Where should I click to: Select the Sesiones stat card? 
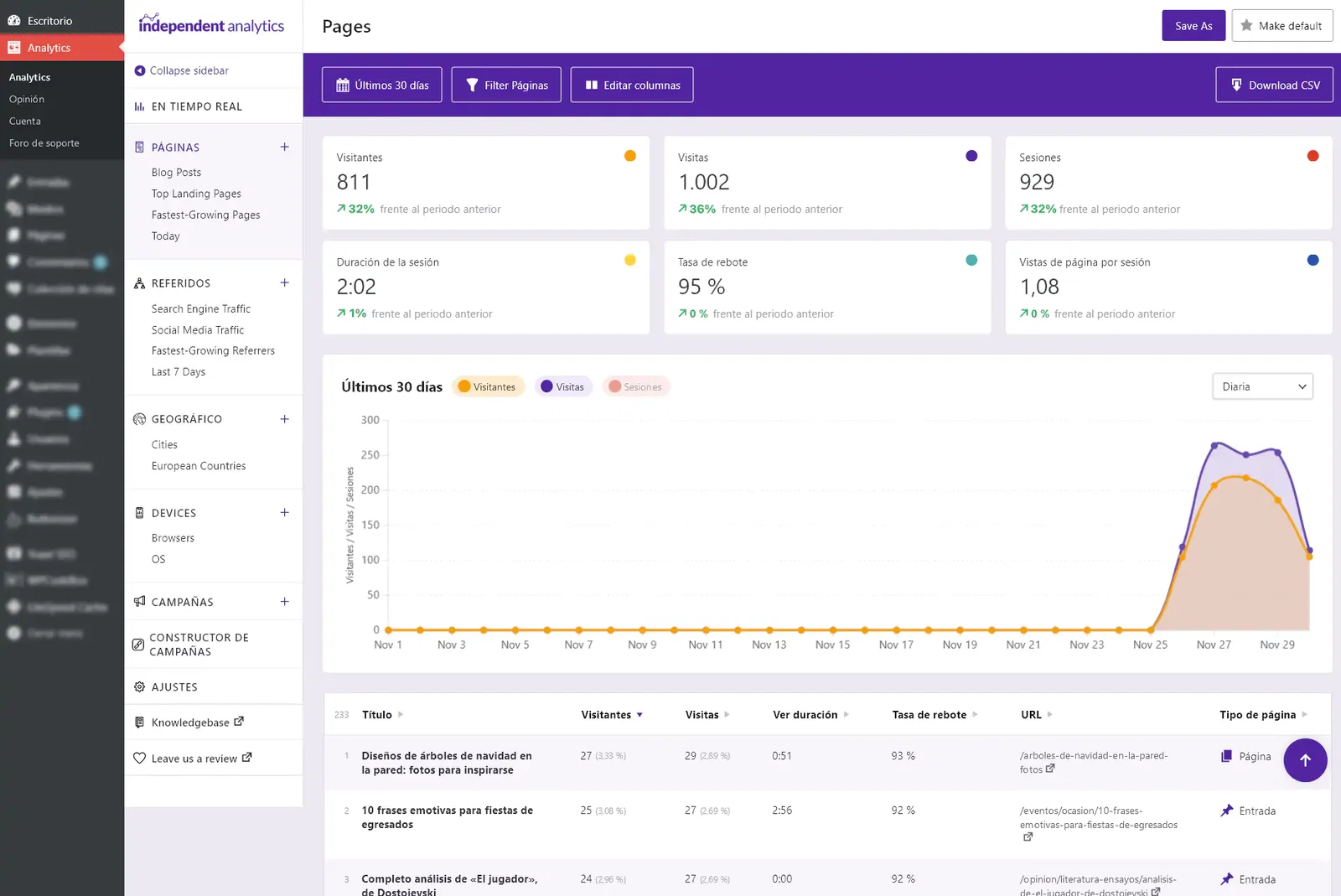click(x=1168, y=183)
